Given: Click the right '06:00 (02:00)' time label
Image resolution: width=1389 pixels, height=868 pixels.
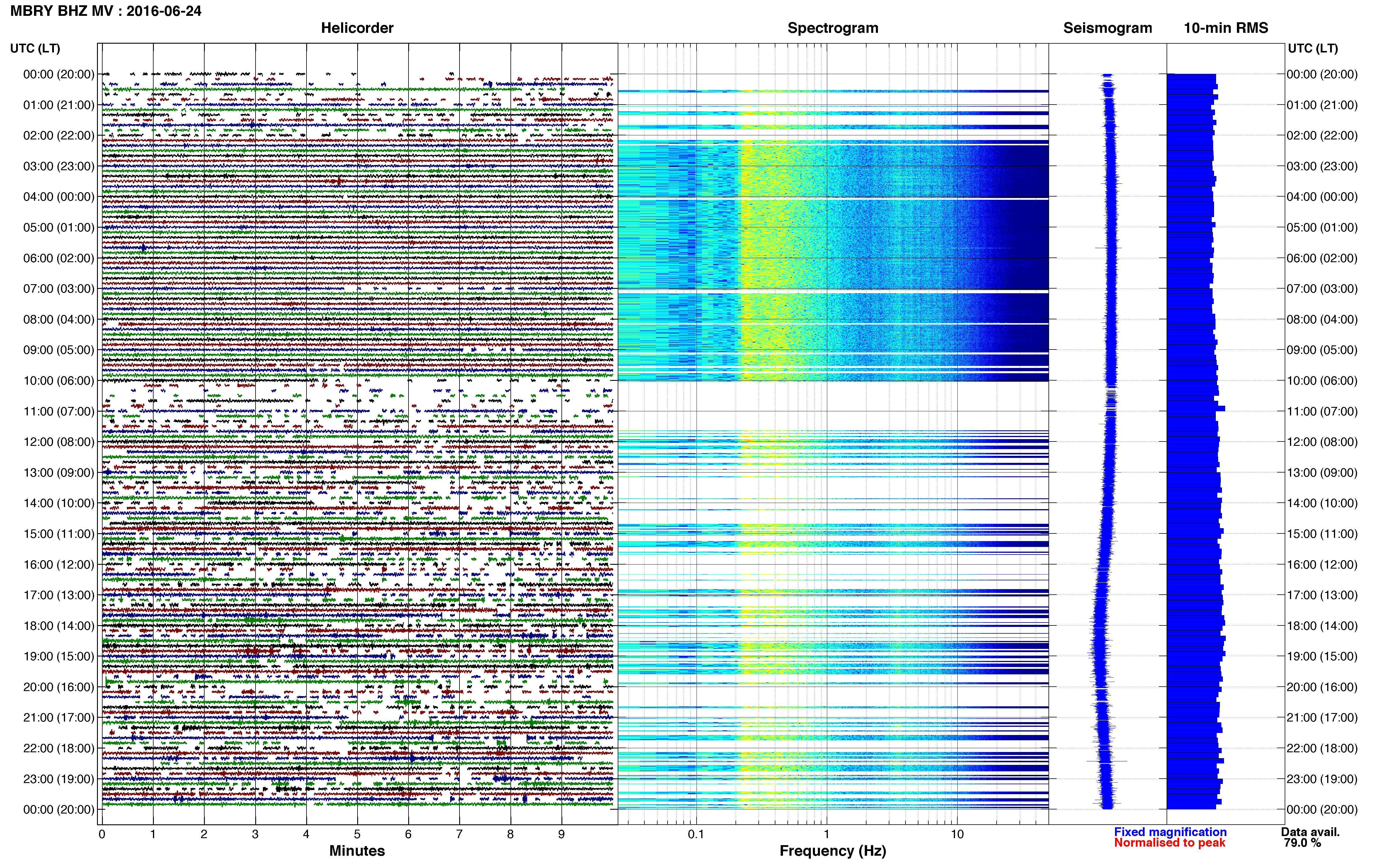Looking at the screenshot, I should pos(1322,258).
